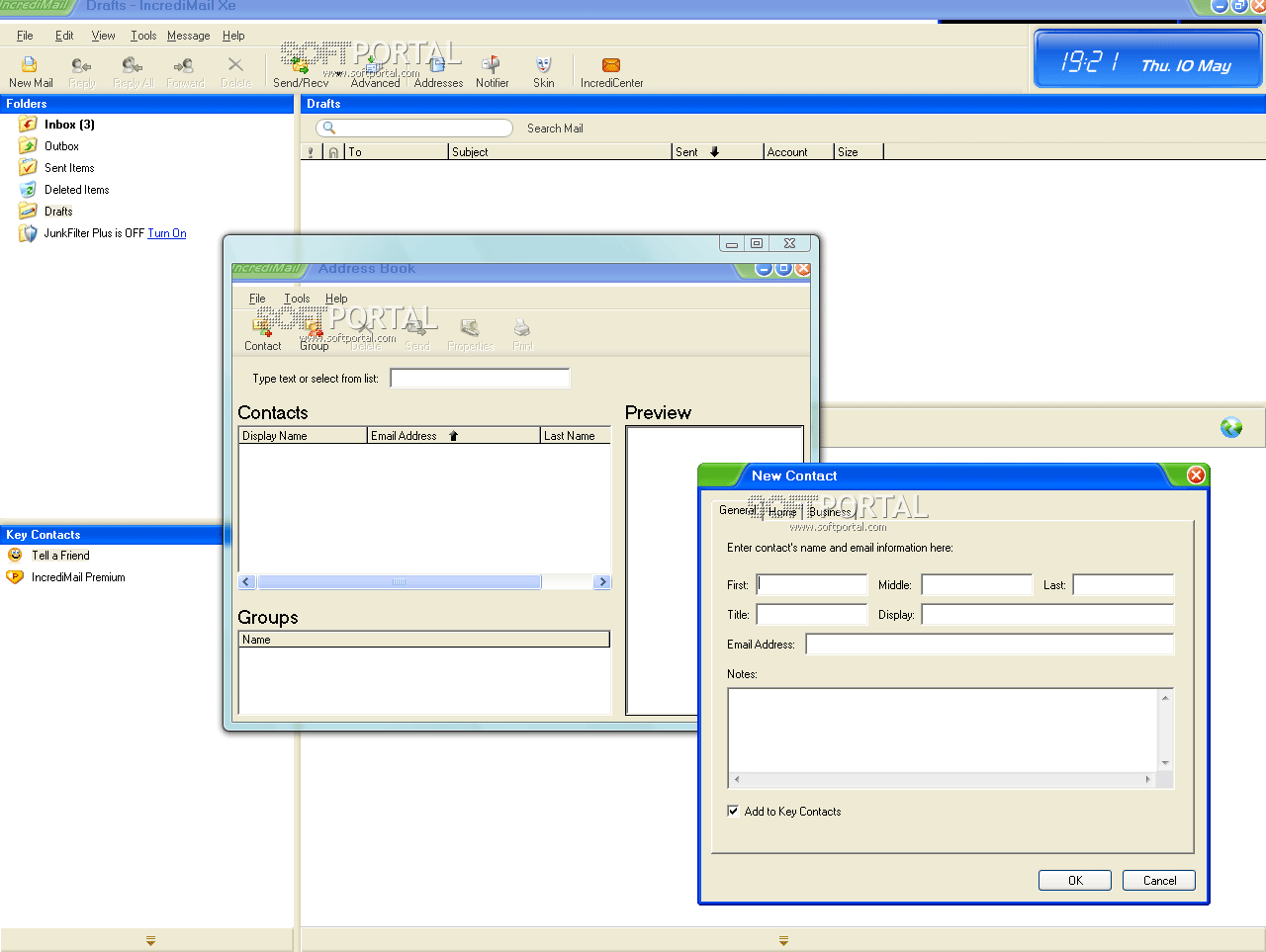Expand the bottom arrow below folders pane

[150, 941]
